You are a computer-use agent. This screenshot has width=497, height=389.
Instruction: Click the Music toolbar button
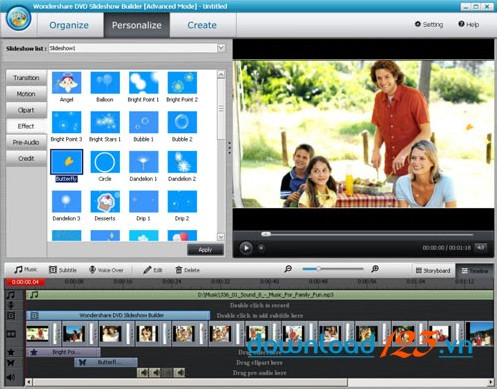coord(26,269)
